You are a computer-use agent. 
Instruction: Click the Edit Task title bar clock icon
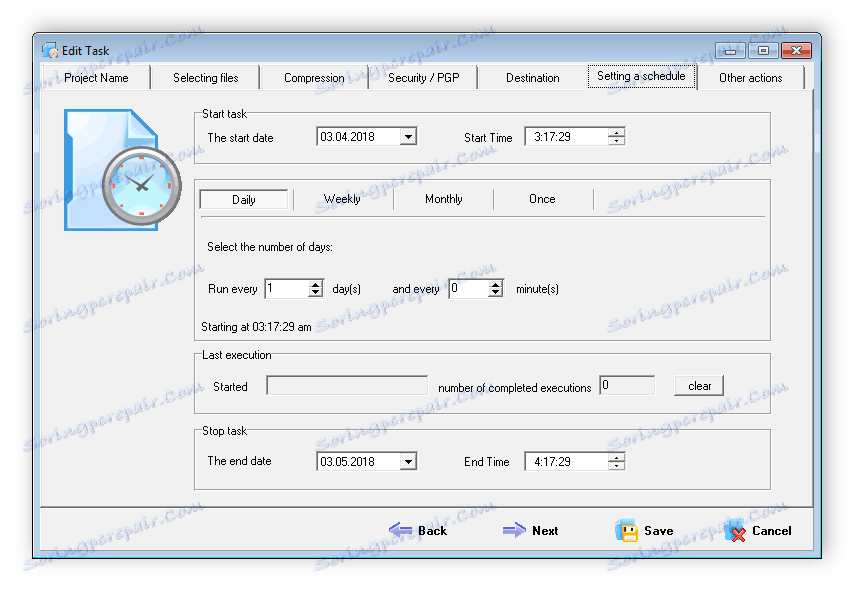tap(49, 49)
